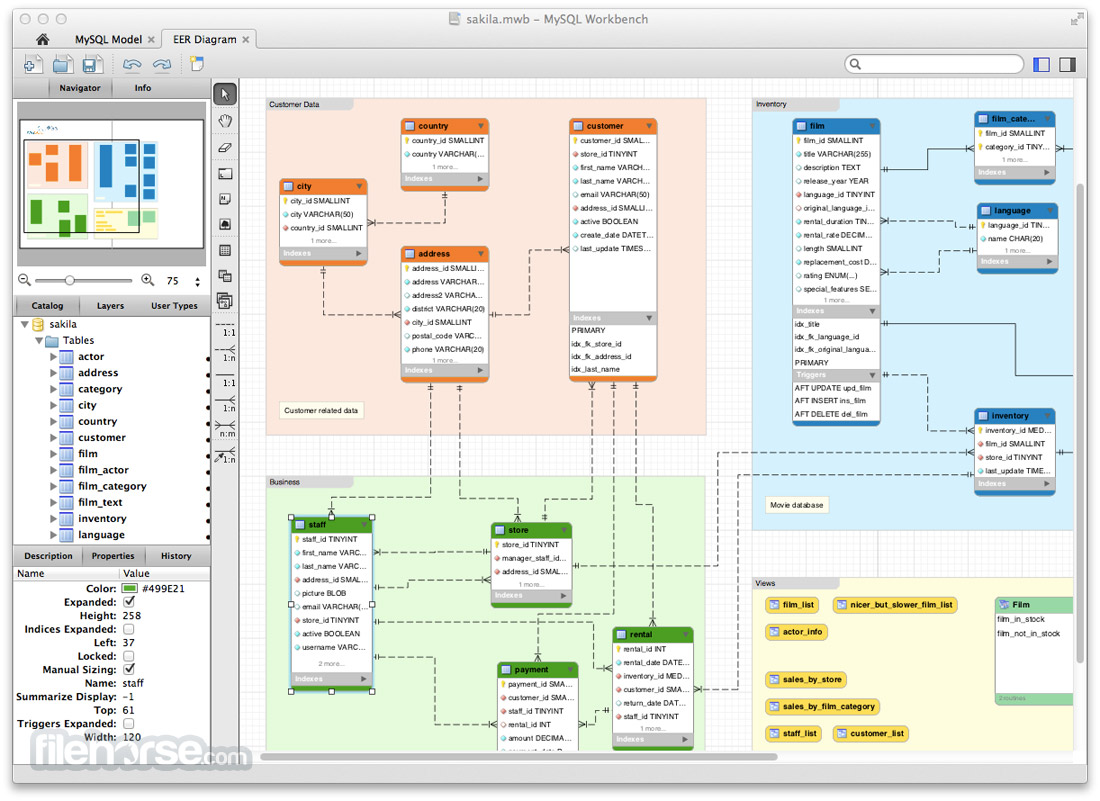Select the new table tool
1100x801 pixels.
pyautogui.click(x=224, y=250)
